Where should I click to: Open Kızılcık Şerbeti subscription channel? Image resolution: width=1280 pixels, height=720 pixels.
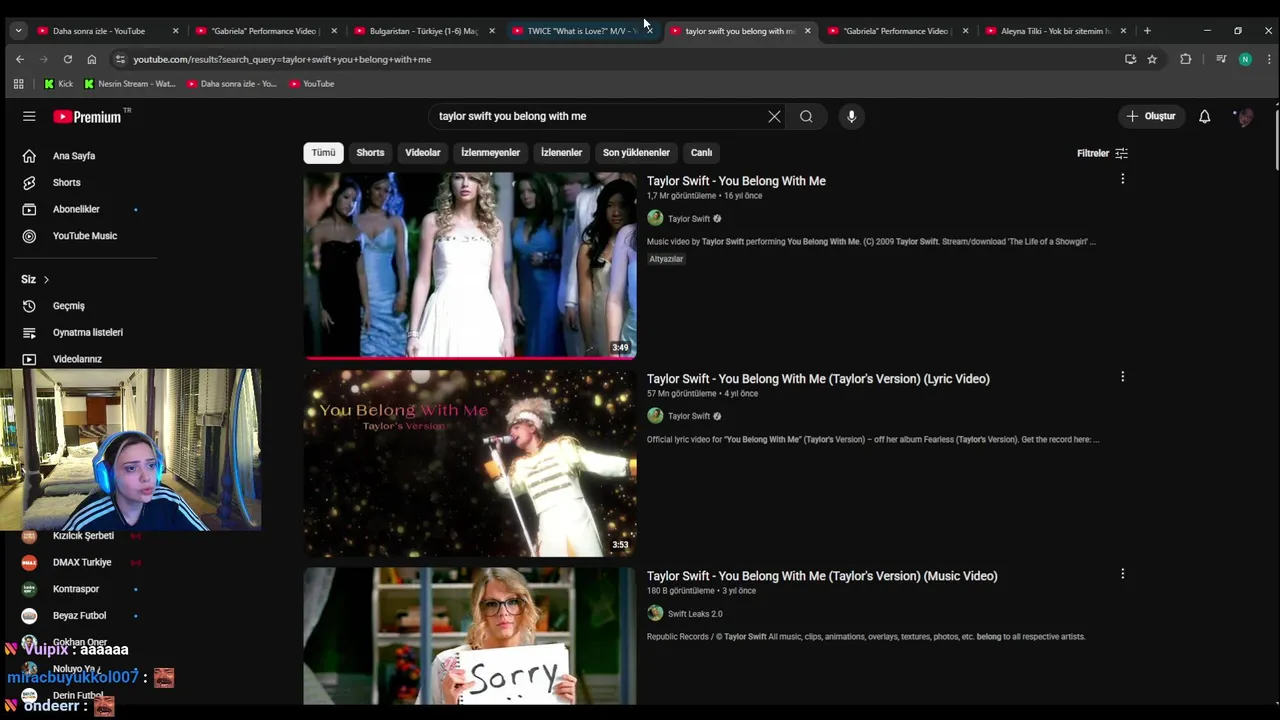click(83, 536)
